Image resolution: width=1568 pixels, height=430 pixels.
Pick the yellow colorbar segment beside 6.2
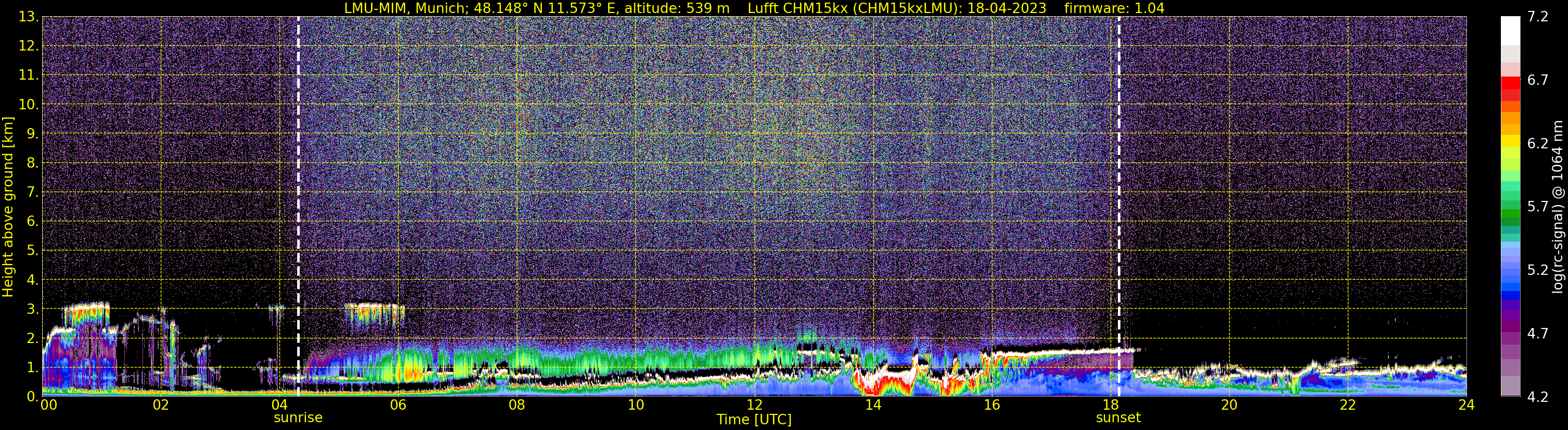(1511, 141)
